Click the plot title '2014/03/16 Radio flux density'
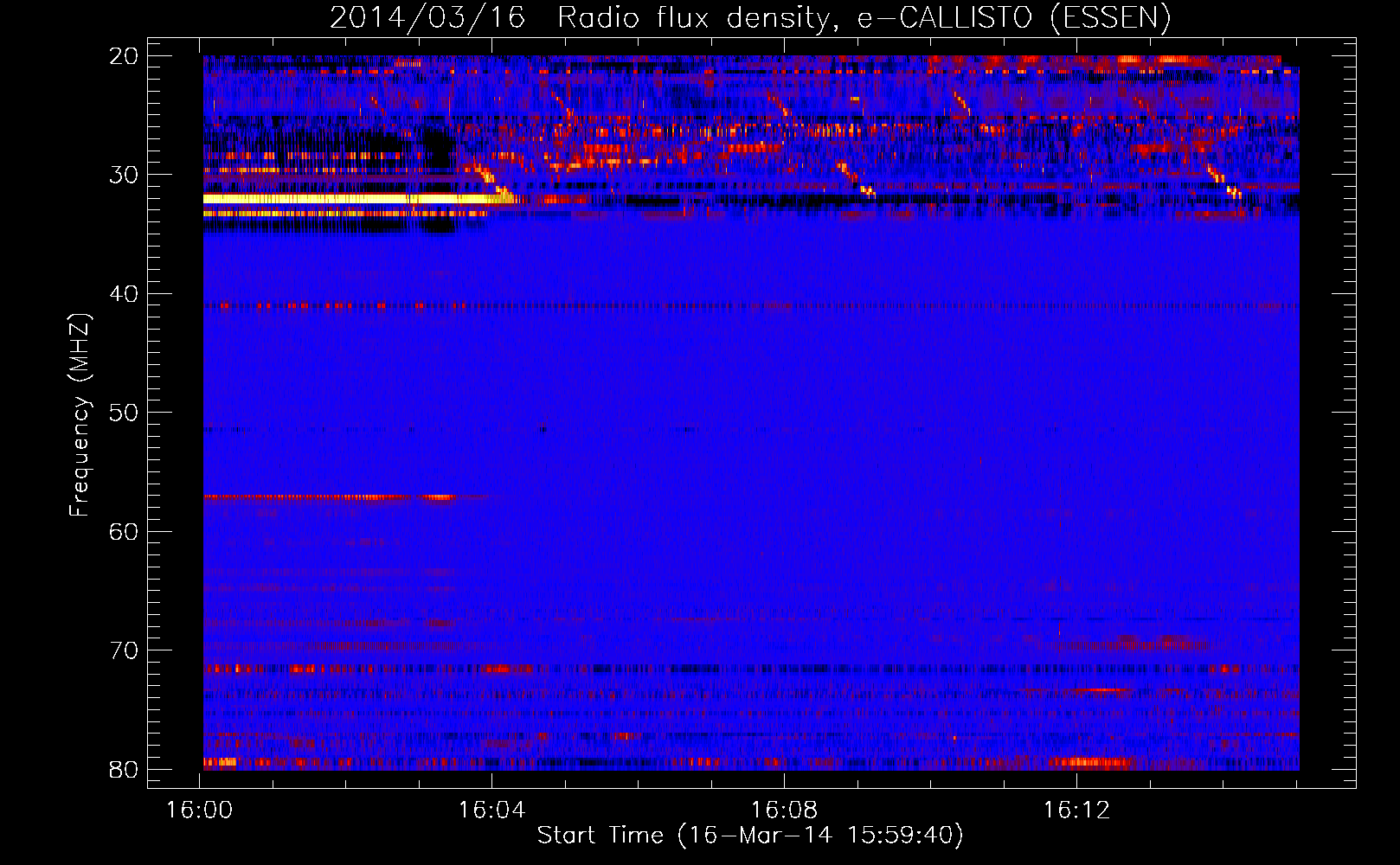Viewport: 1400px width, 865px height. [x=584, y=17]
